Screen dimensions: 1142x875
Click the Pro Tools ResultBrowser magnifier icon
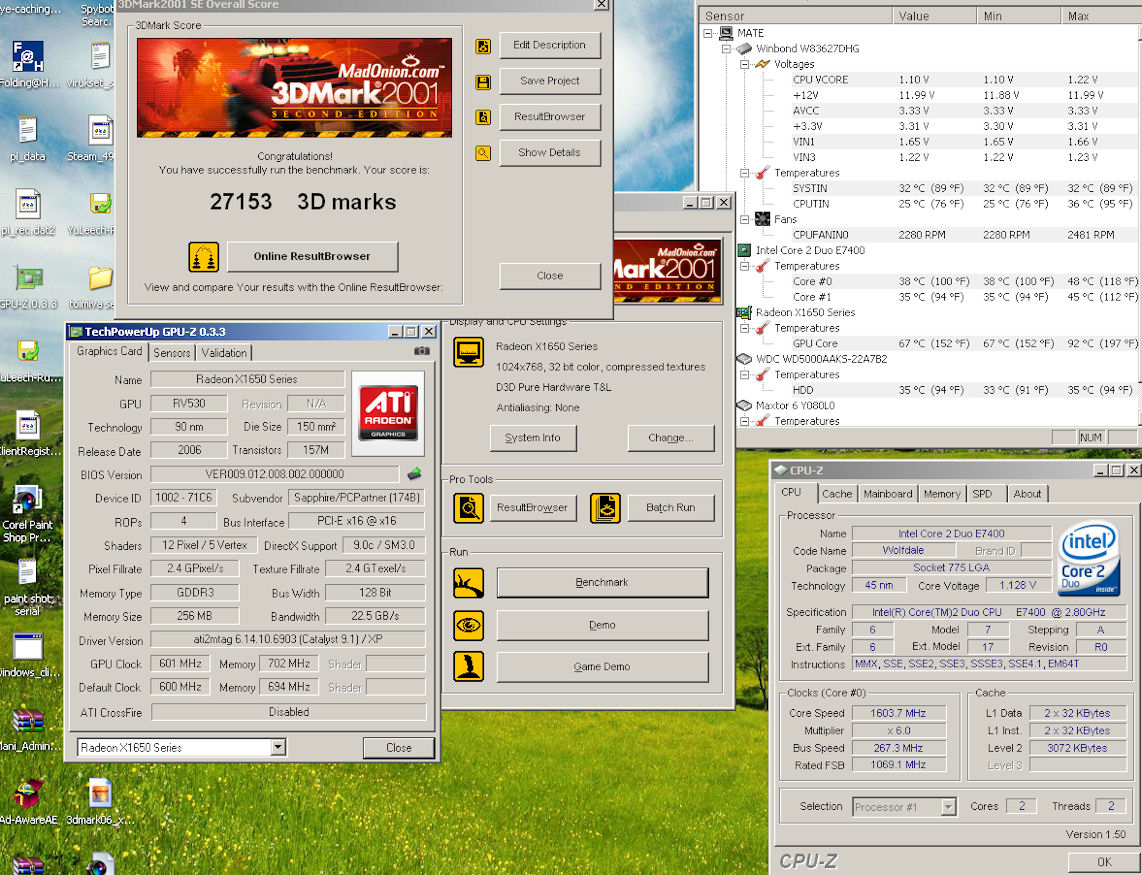468,508
